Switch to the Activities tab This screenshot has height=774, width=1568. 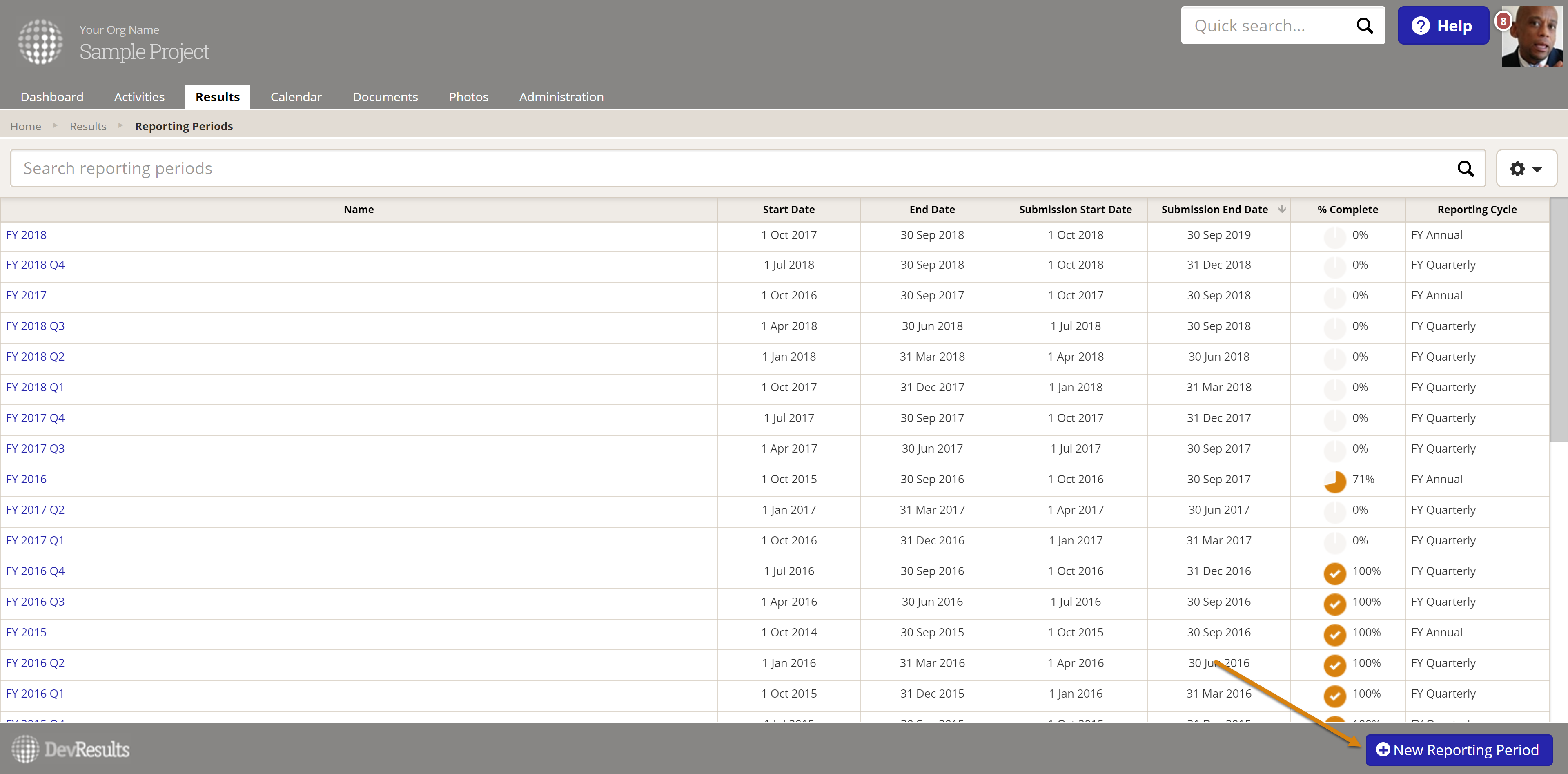139,97
